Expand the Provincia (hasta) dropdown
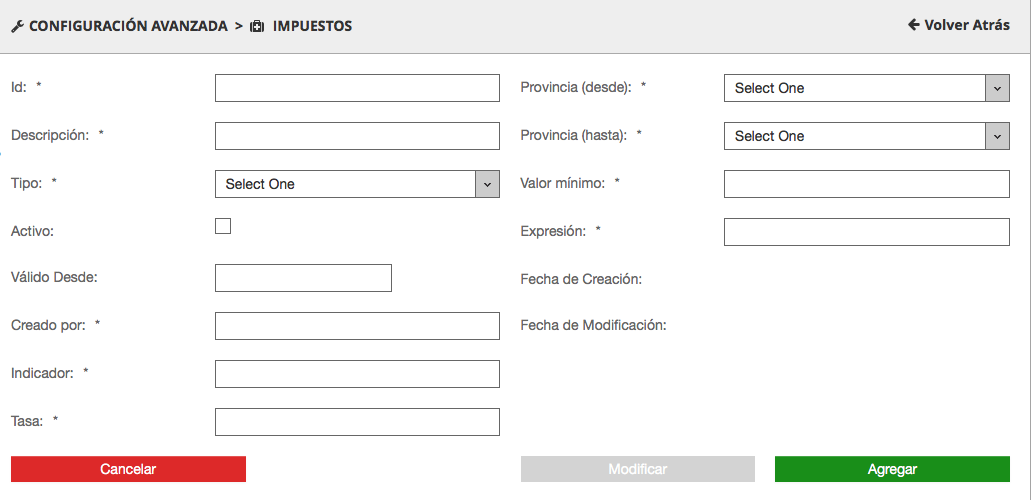Image resolution: width=1031 pixels, height=500 pixels. [x=866, y=136]
